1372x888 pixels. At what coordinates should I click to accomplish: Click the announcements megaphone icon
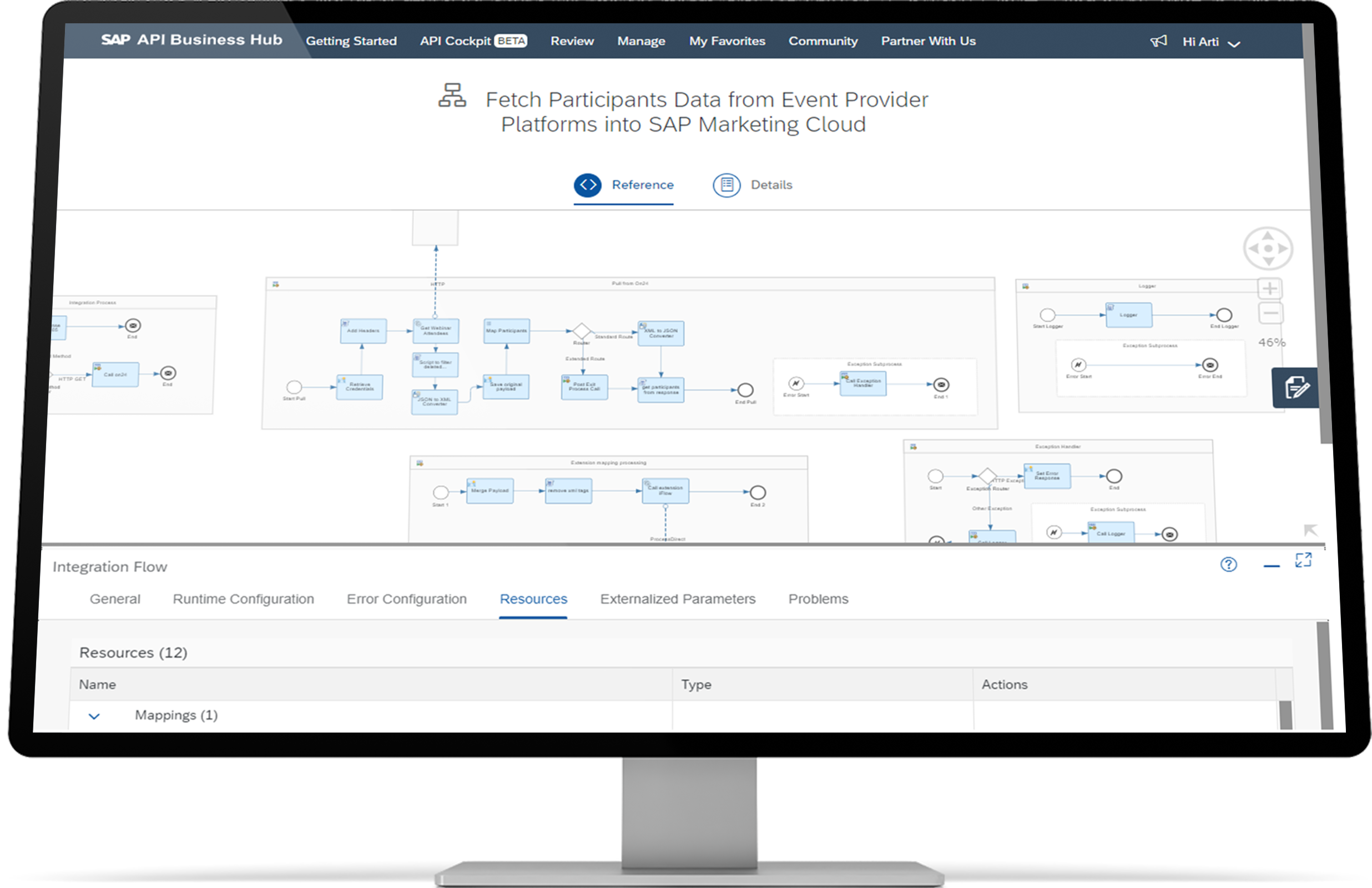coord(1159,41)
